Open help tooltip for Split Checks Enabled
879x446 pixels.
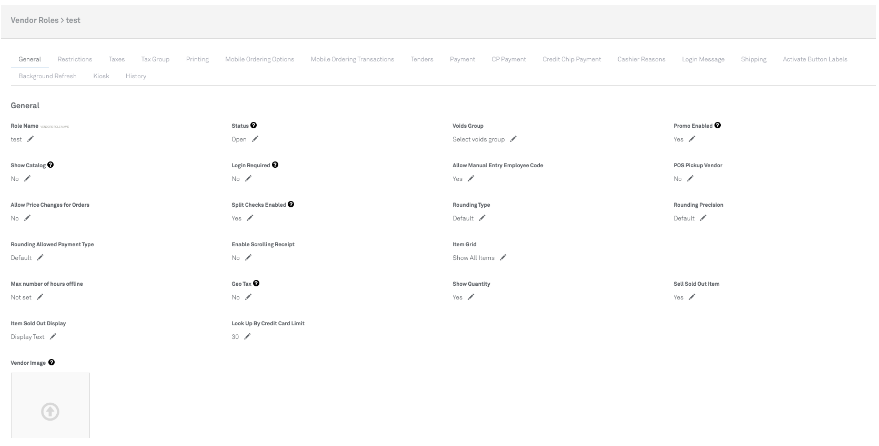tap(291, 204)
